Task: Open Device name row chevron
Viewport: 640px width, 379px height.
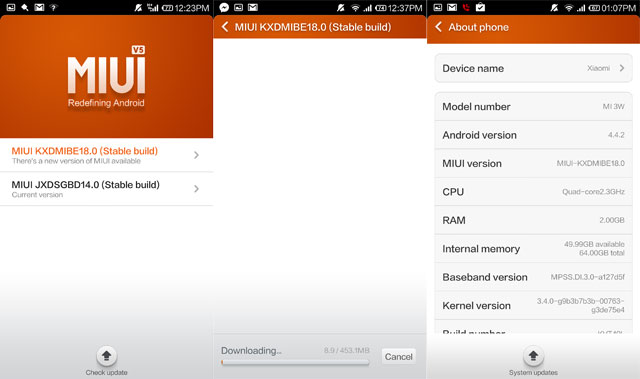Action: 622,68
